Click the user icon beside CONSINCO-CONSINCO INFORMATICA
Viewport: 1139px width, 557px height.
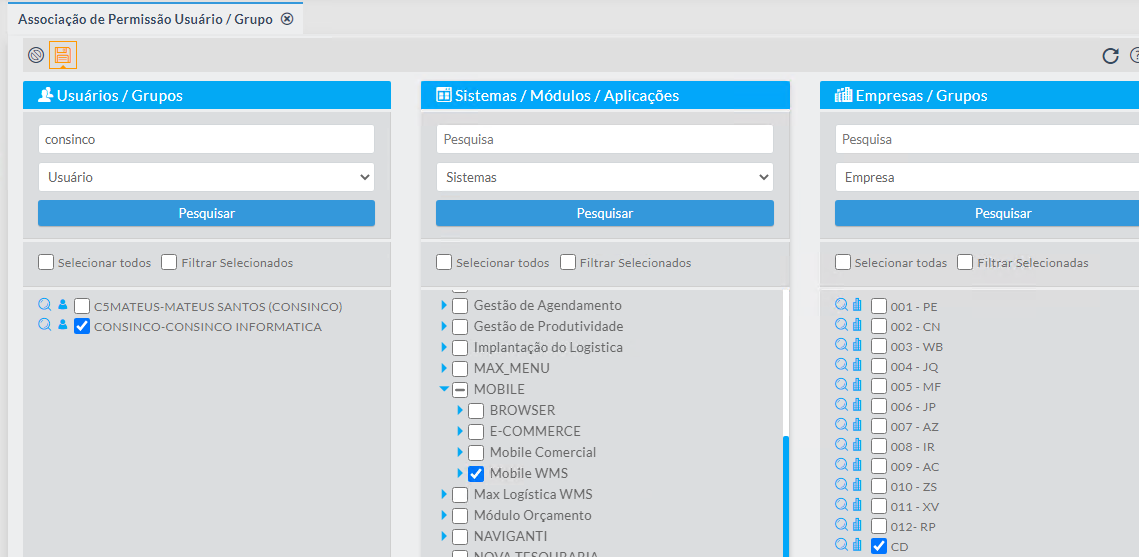pos(62,325)
